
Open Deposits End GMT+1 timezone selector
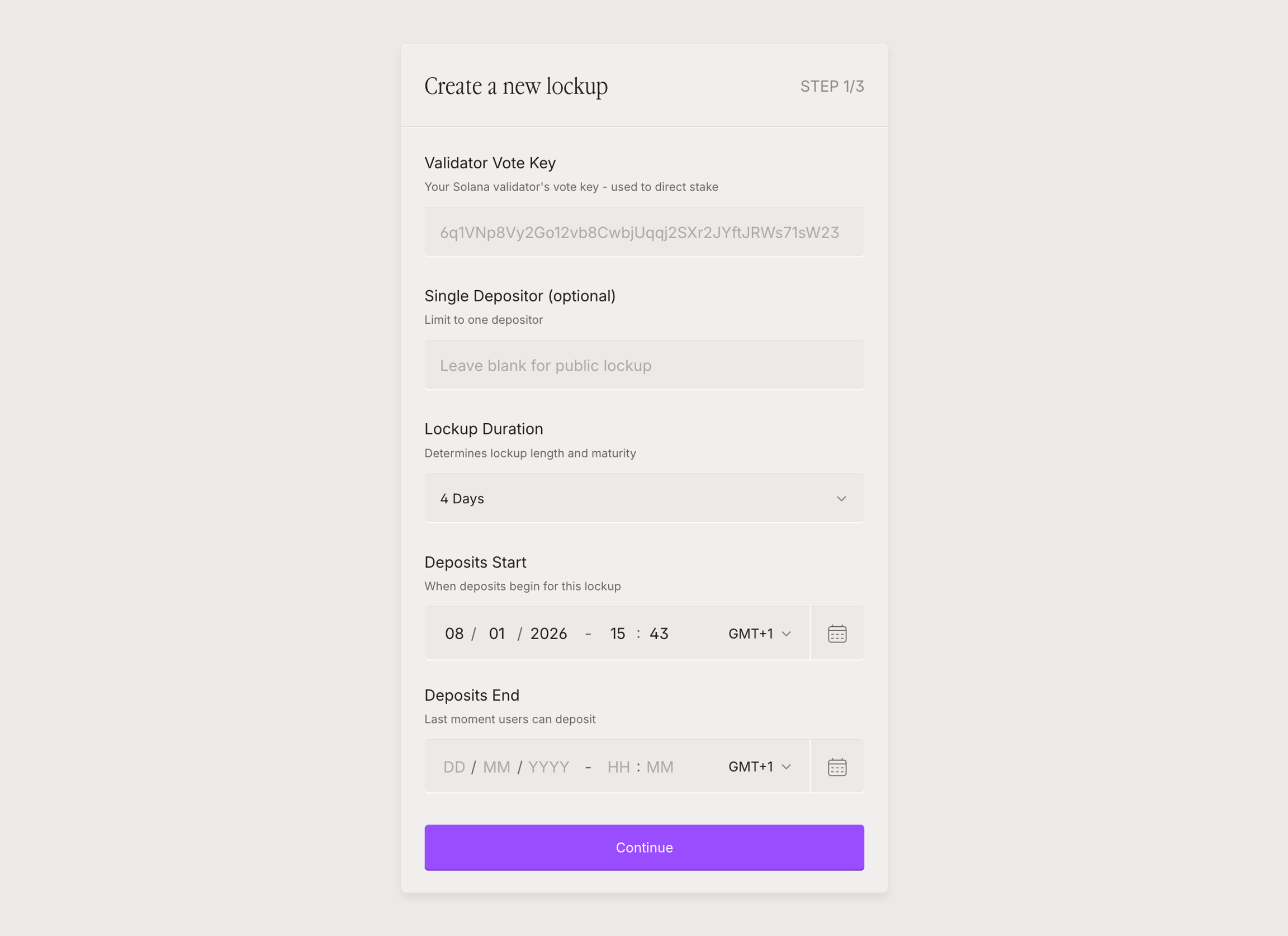[759, 767]
